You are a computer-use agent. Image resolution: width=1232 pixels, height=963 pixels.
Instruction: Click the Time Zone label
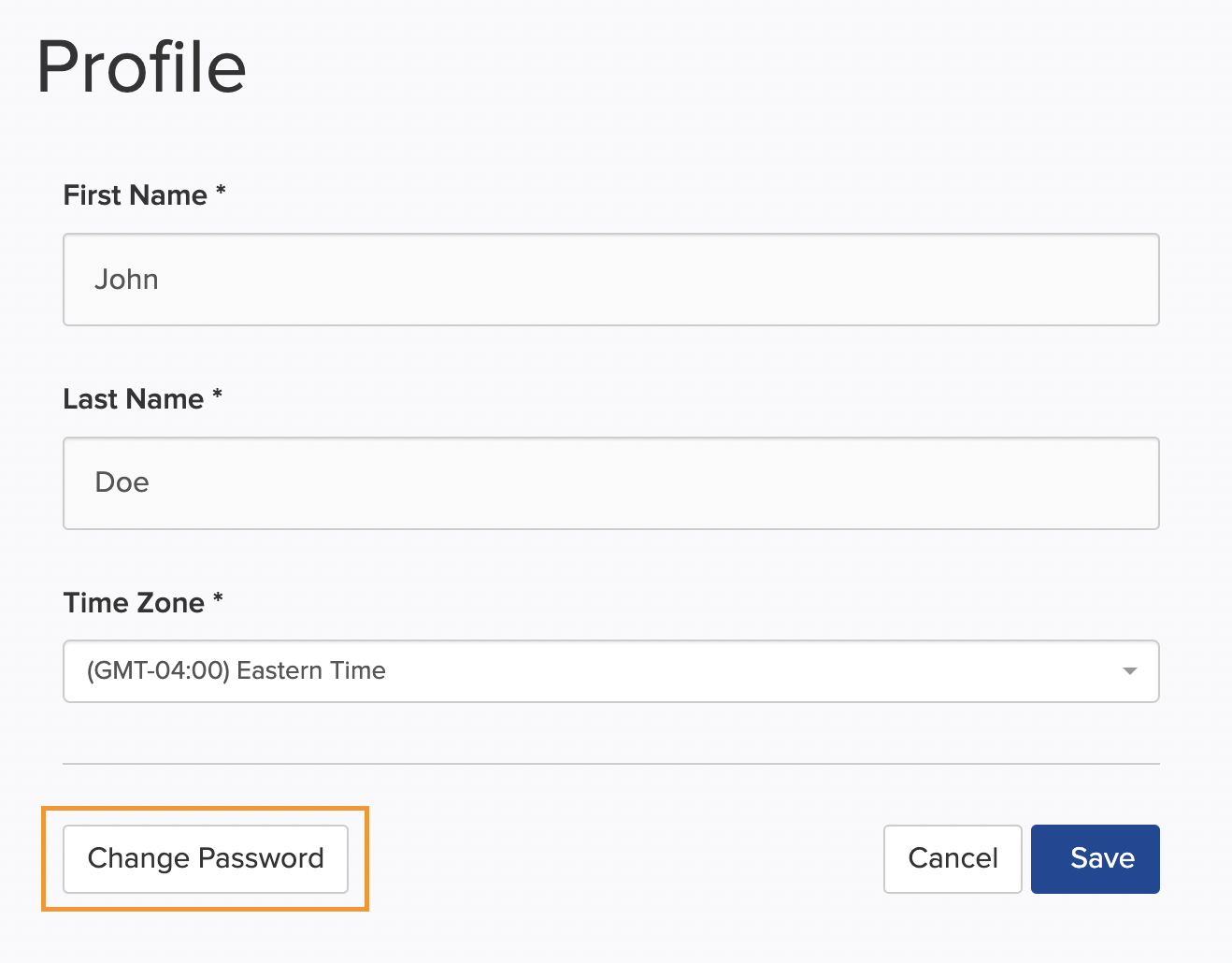coord(134,603)
